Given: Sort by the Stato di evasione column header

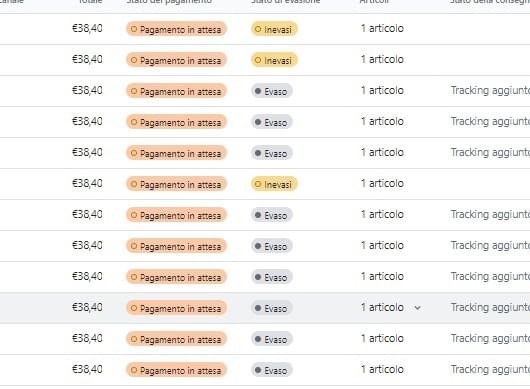Looking at the screenshot, I should point(286,2).
